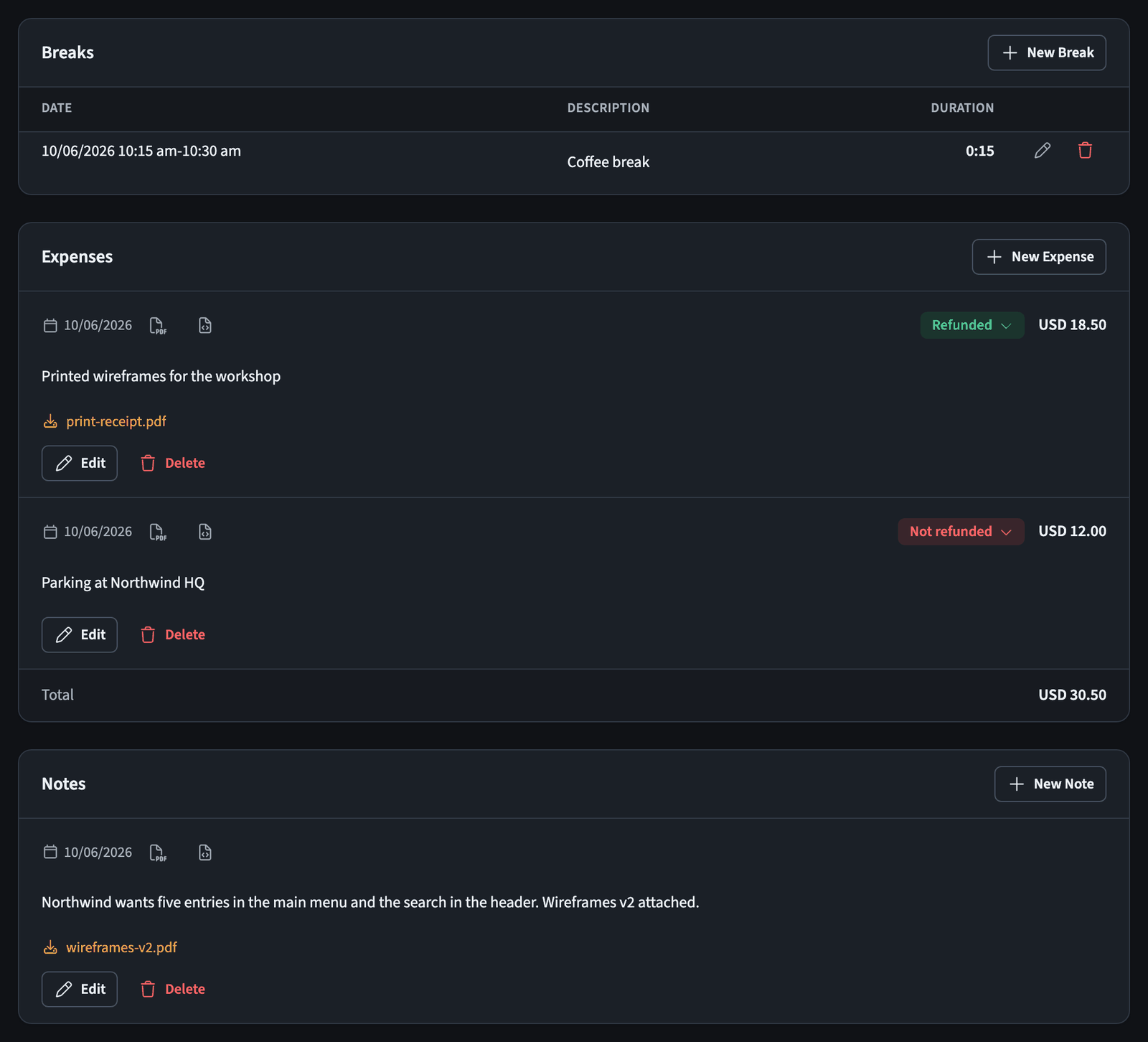1148x1042 pixels.
Task: Delete the Coffee break entry trash icon
Action: click(x=1085, y=151)
